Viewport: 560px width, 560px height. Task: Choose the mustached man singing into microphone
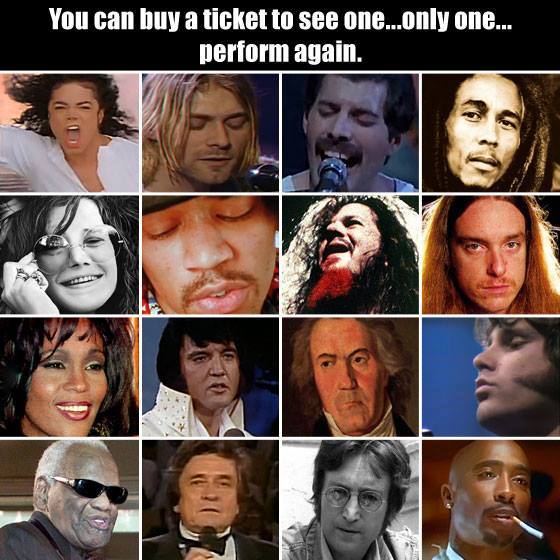(350, 132)
